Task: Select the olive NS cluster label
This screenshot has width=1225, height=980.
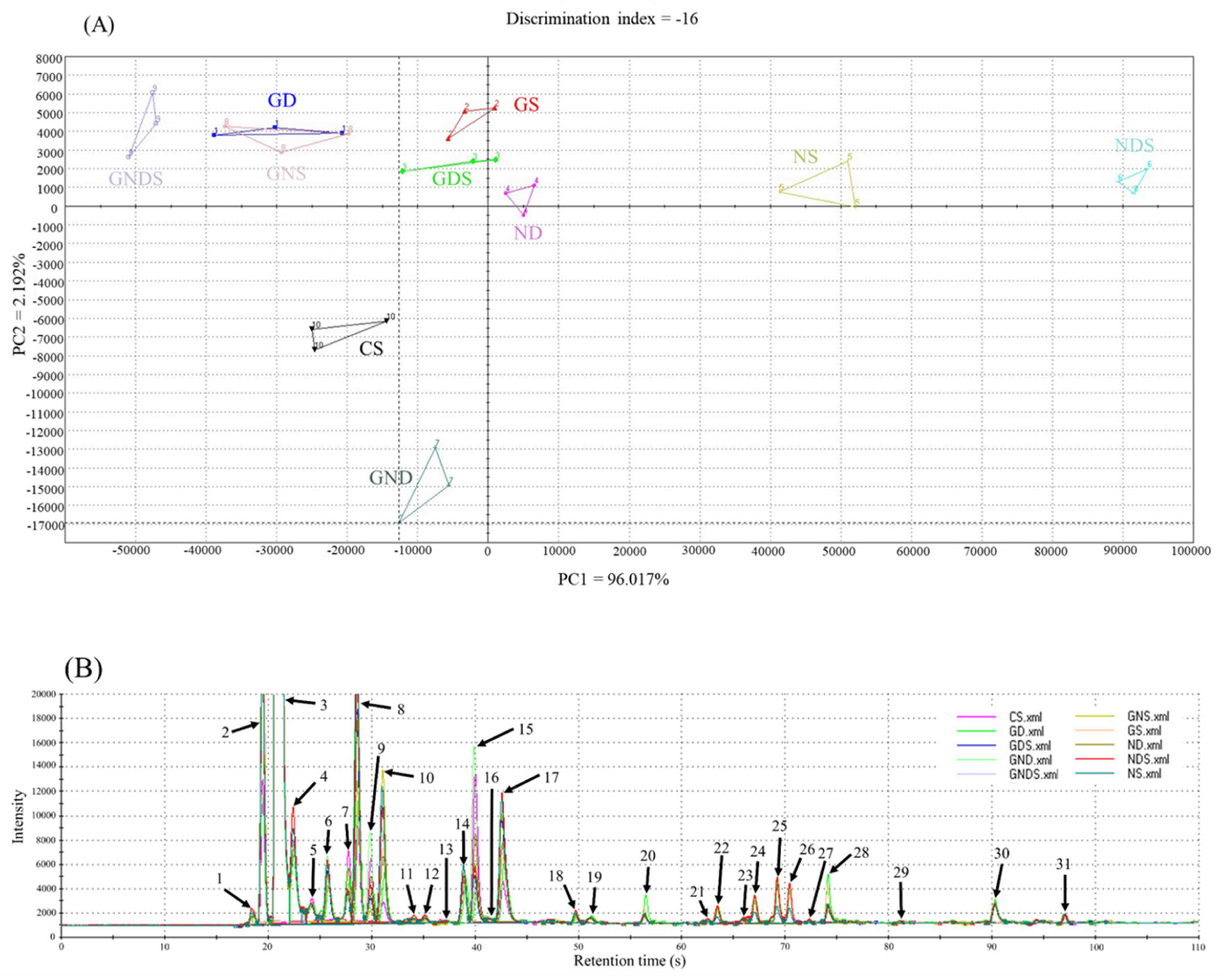Action: (805, 156)
